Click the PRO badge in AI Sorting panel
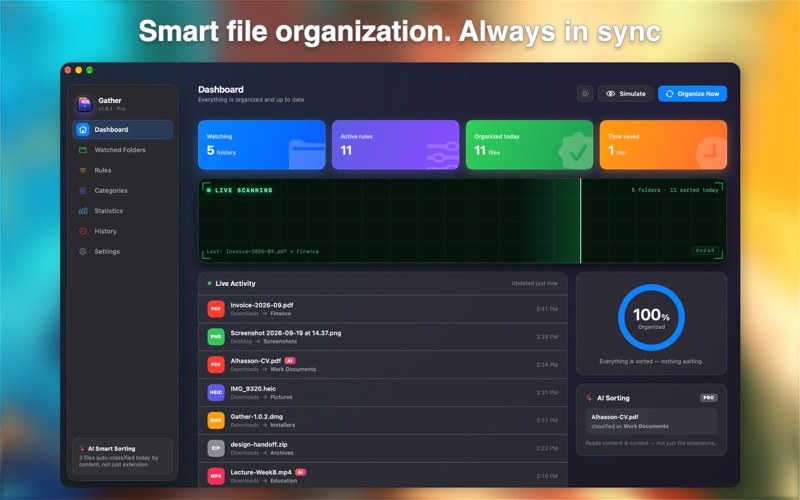The height and width of the screenshot is (500, 800). [x=709, y=398]
